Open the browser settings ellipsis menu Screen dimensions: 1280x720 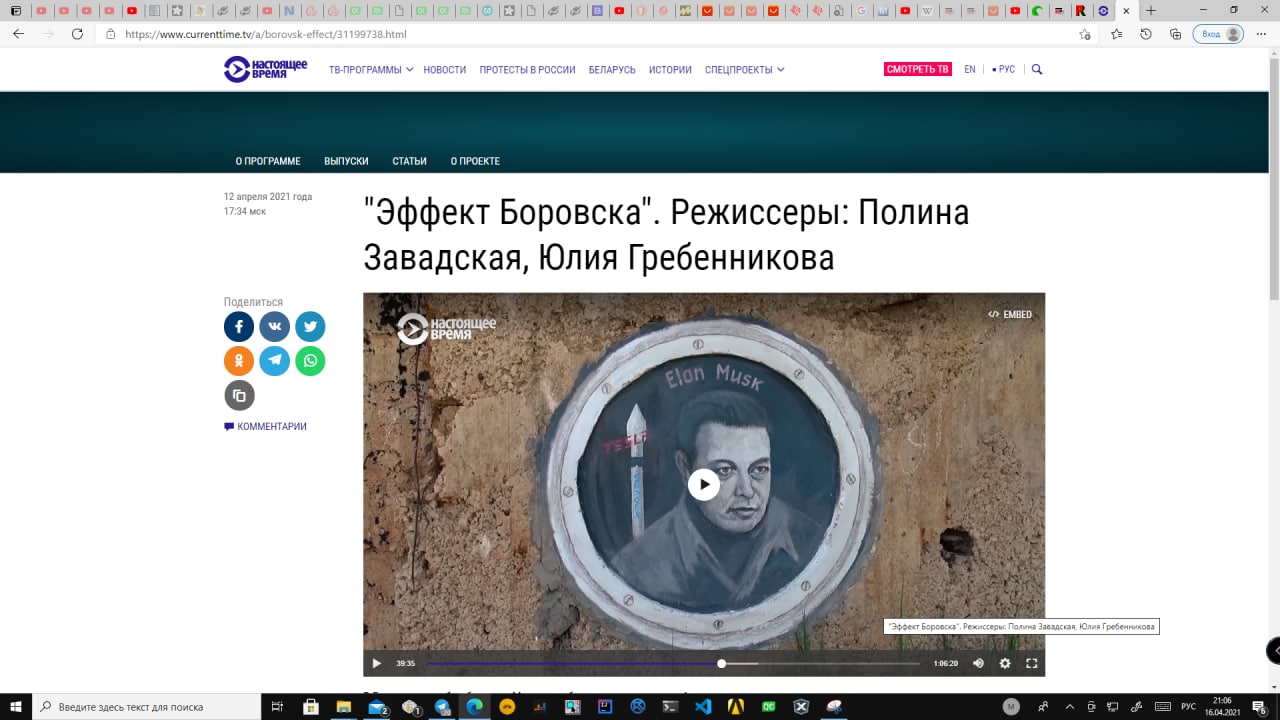click(1263, 34)
